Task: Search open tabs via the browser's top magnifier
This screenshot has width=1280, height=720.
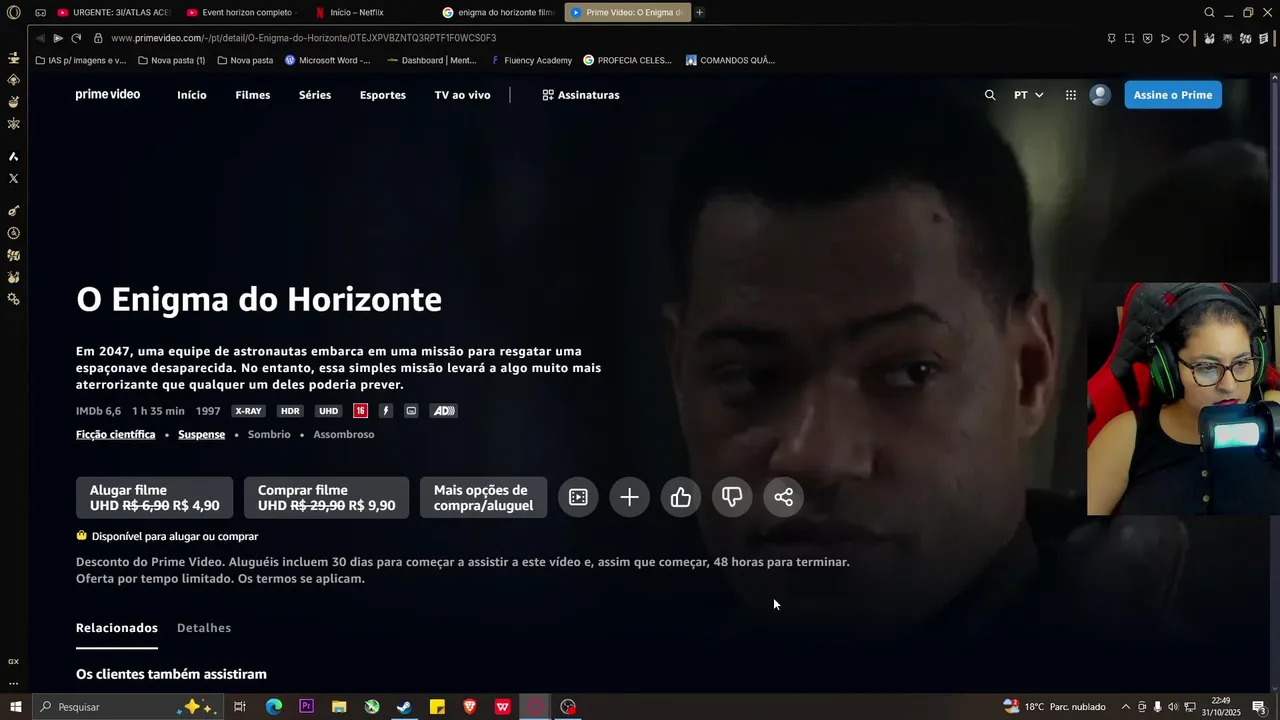Action: [x=1209, y=12]
